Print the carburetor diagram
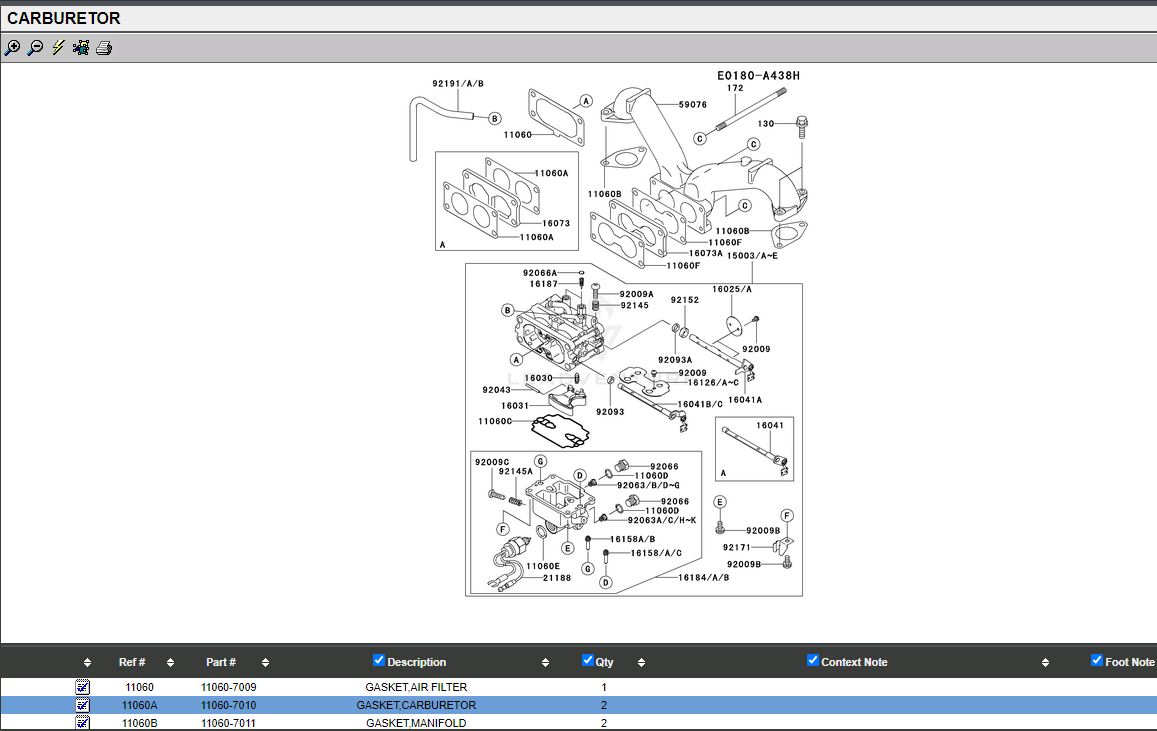The height and width of the screenshot is (731, 1157). tap(104, 48)
